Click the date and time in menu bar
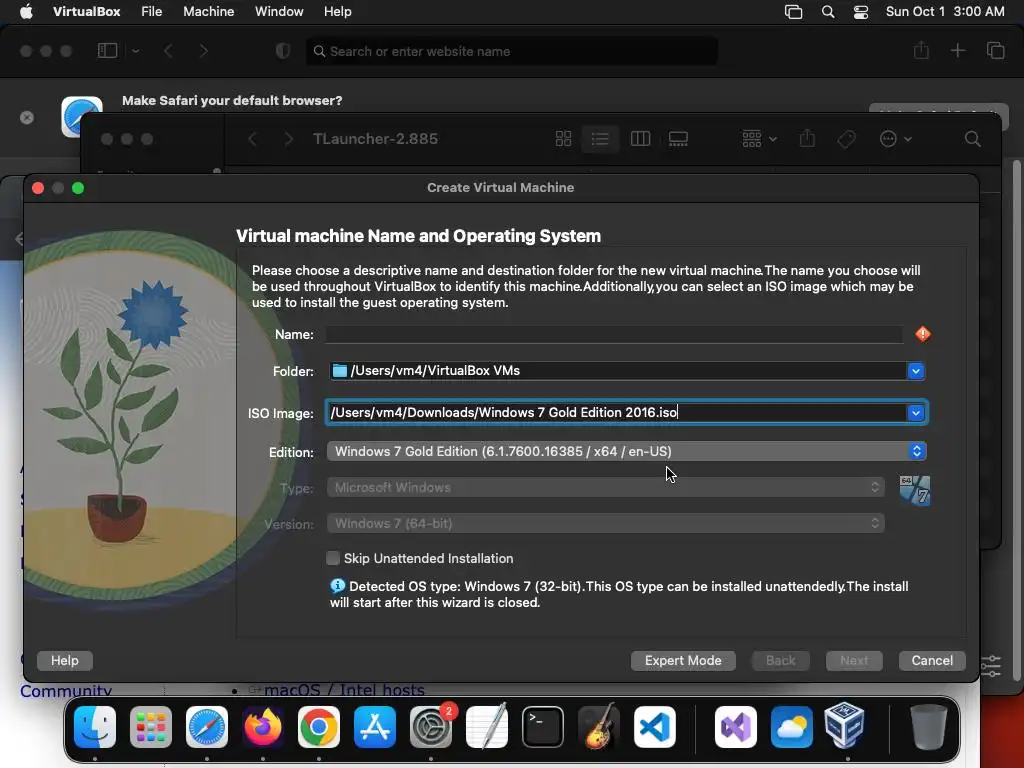 [x=945, y=12]
